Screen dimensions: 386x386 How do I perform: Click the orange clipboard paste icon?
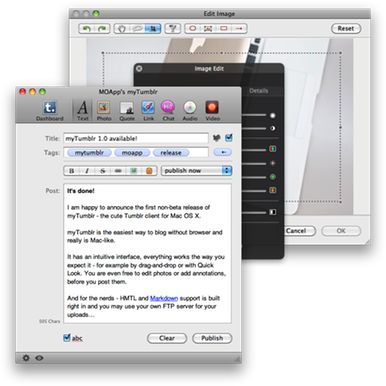click(x=149, y=171)
